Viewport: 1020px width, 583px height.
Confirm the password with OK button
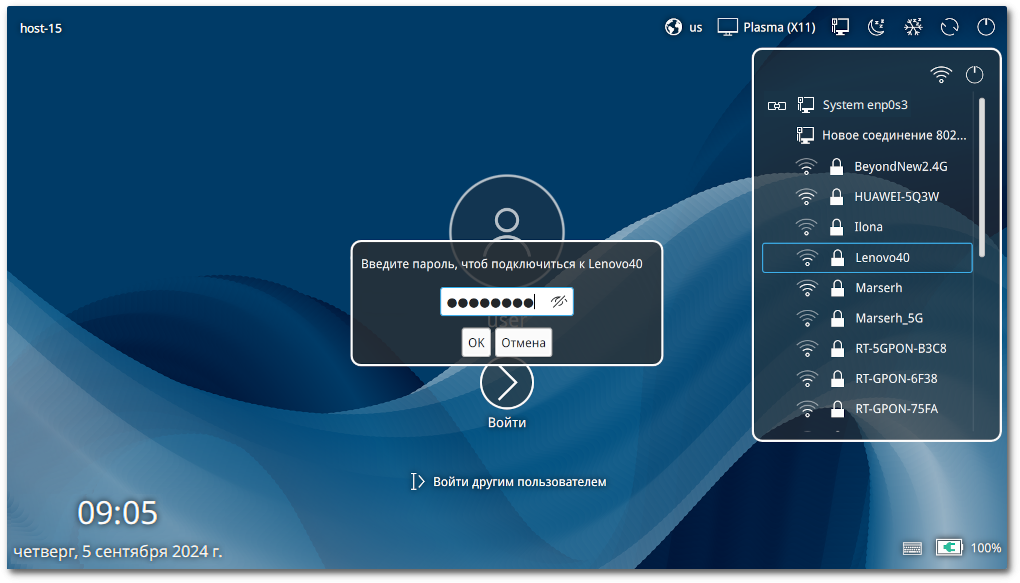[x=476, y=343]
